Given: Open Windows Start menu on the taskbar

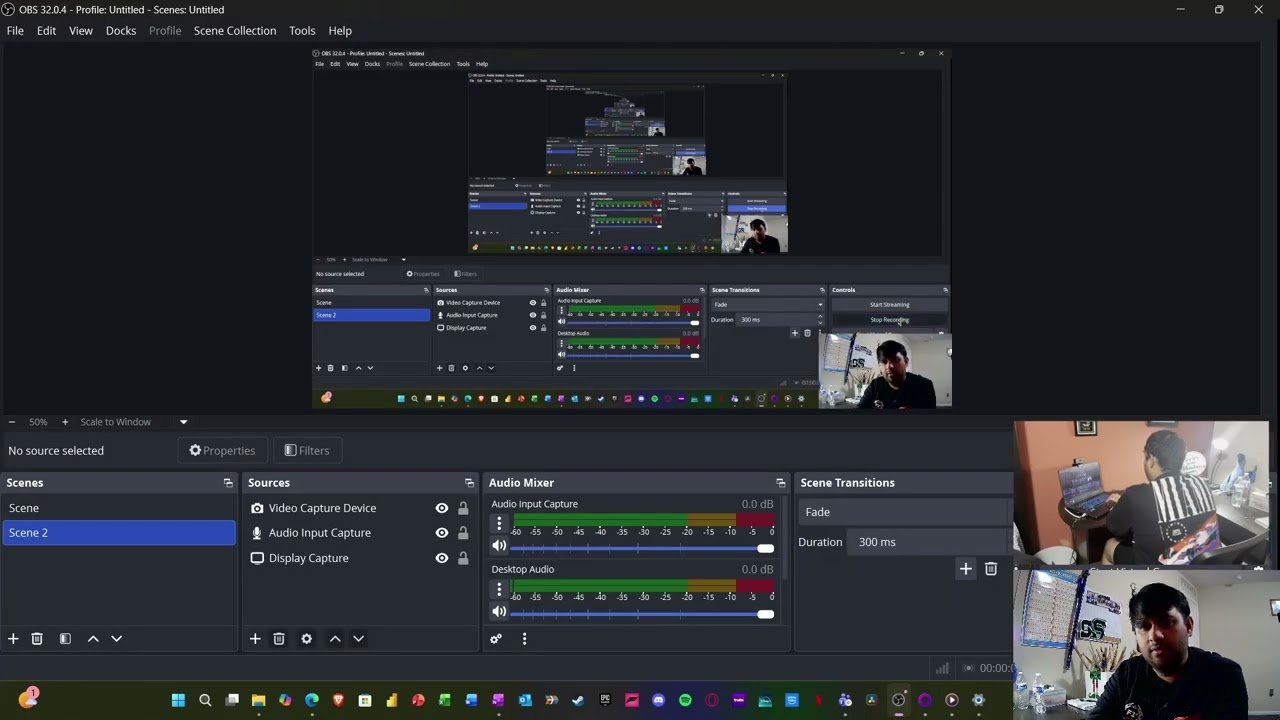Looking at the screenshot, I should (178, 700).
